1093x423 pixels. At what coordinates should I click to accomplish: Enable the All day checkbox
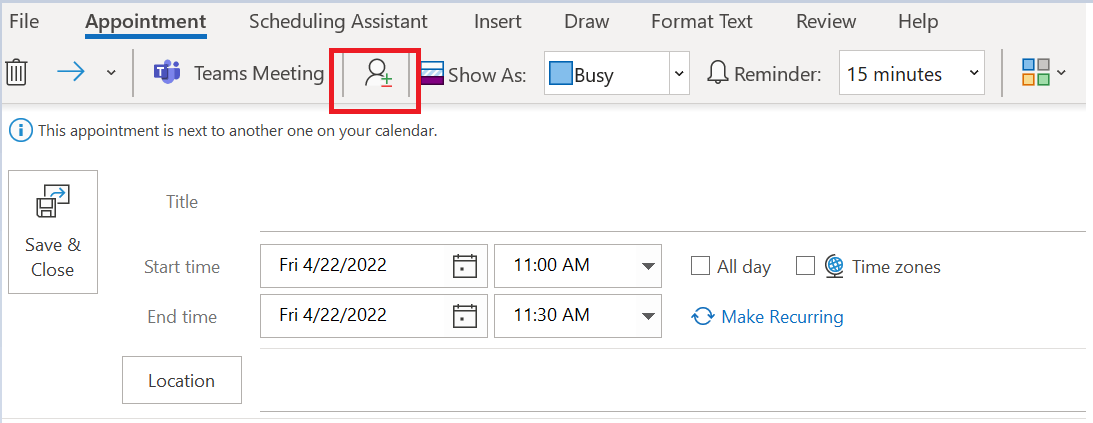tap(700, 266)
